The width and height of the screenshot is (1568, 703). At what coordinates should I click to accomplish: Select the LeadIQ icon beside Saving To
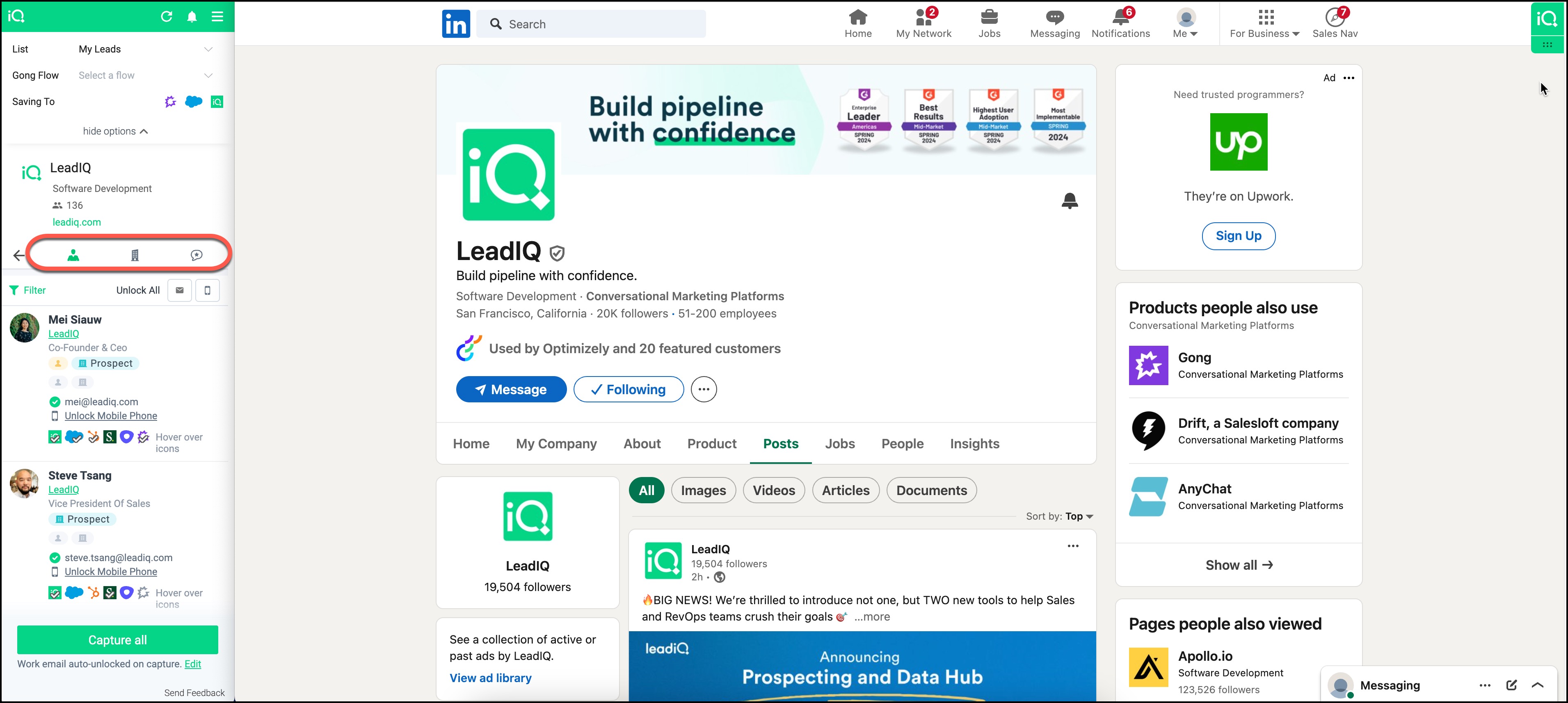pos(217,102)
